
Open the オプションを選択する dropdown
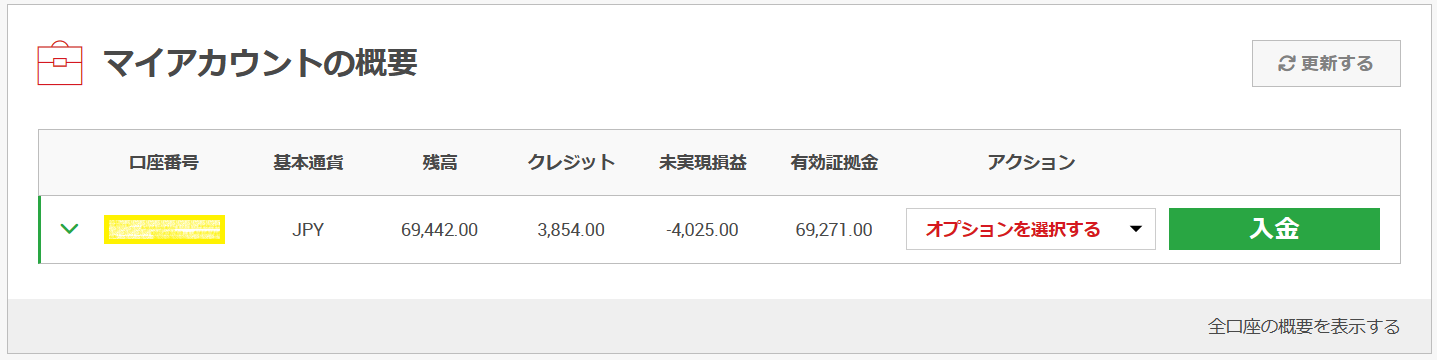pyautogui.click(x=1030, y=229)
